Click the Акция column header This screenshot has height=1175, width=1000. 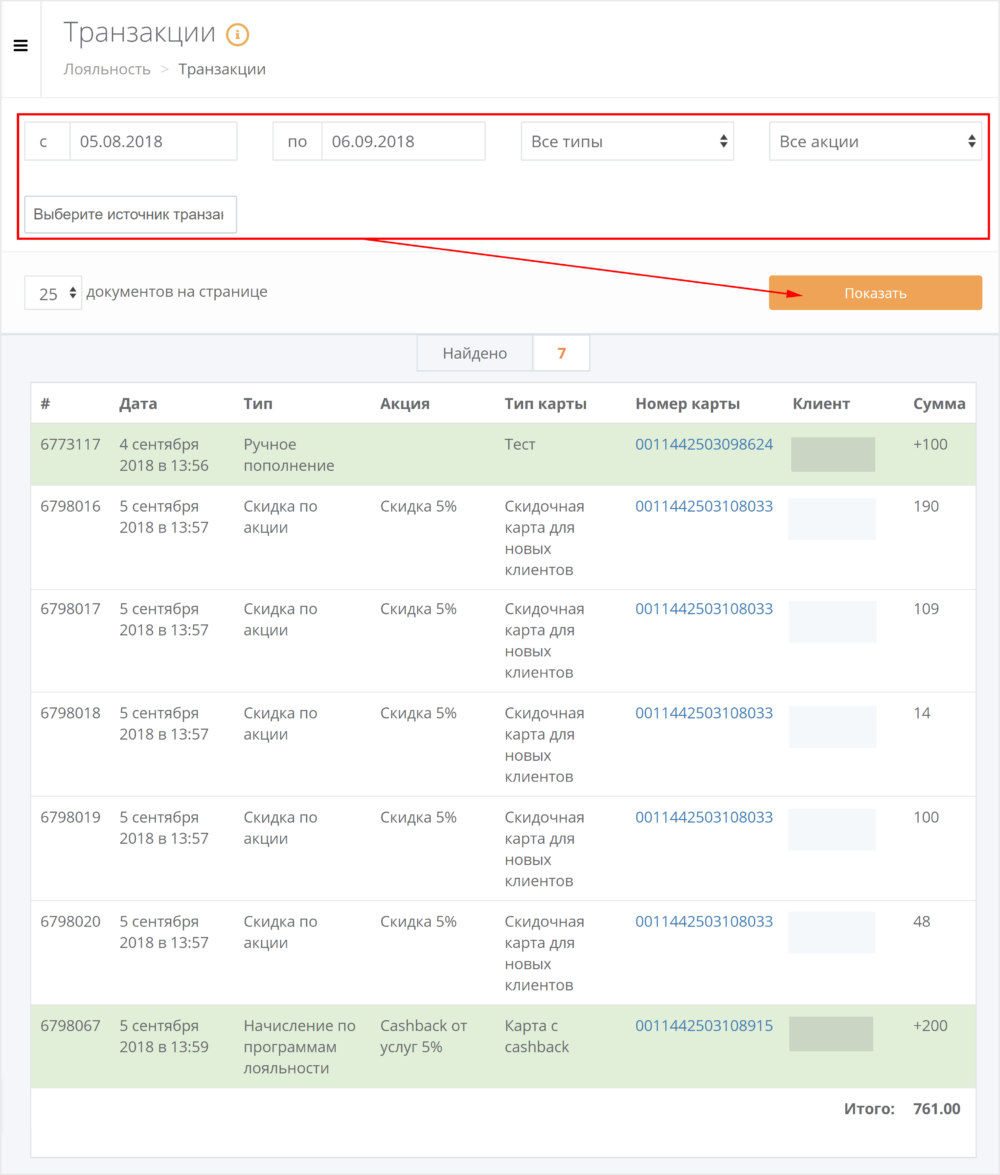coord(405,404)
